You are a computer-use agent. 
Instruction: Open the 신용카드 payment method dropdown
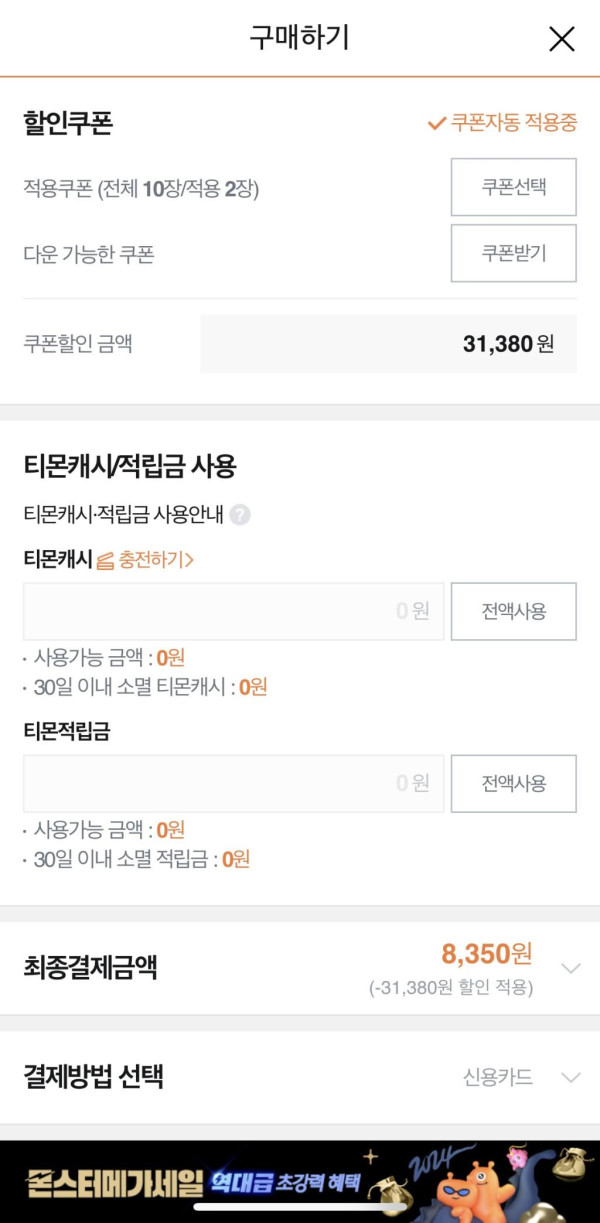(x=498, y=1077)
